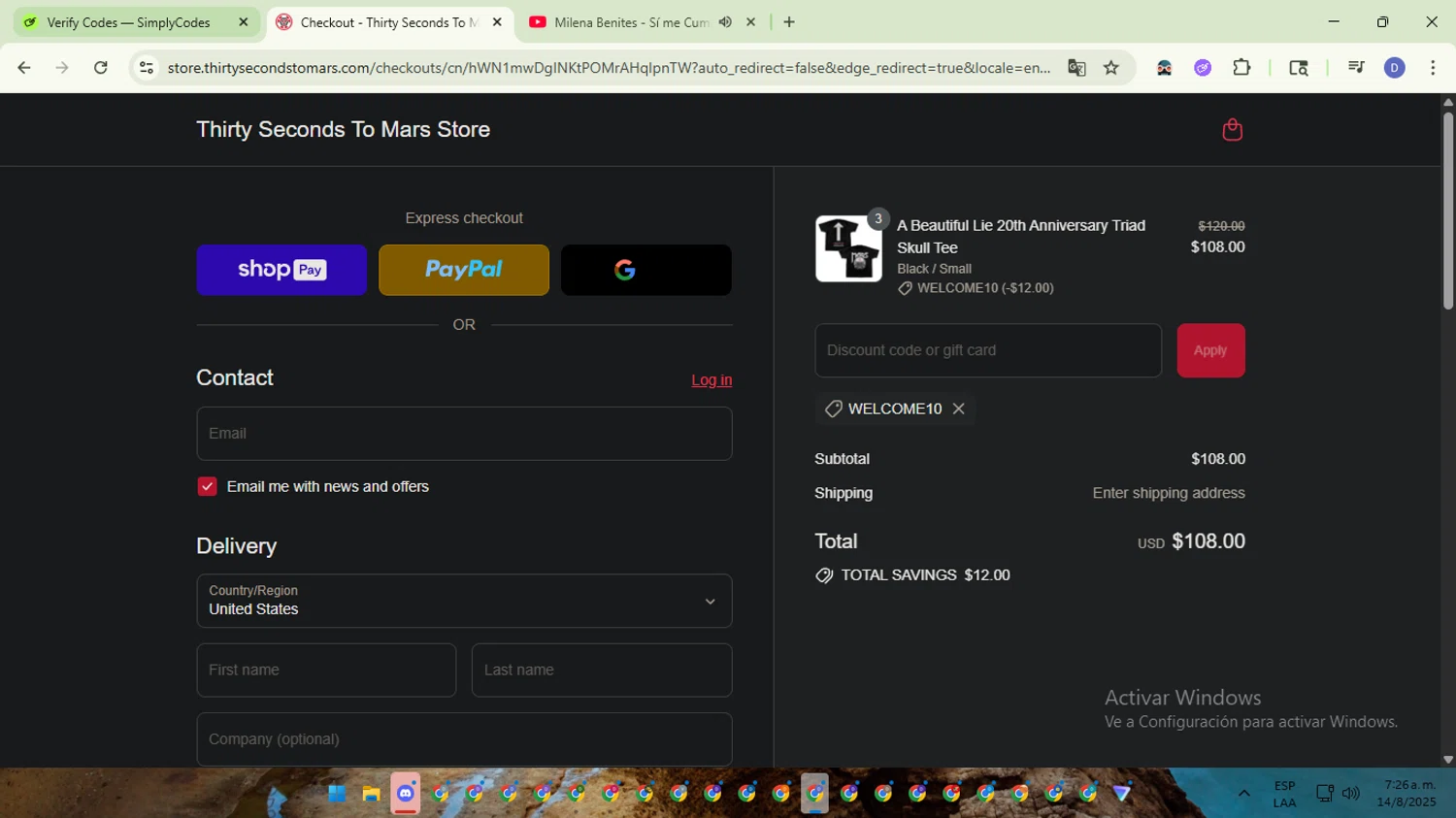
Task: Click the highlighted active Chrome taskbar icon
Action: 814,794
